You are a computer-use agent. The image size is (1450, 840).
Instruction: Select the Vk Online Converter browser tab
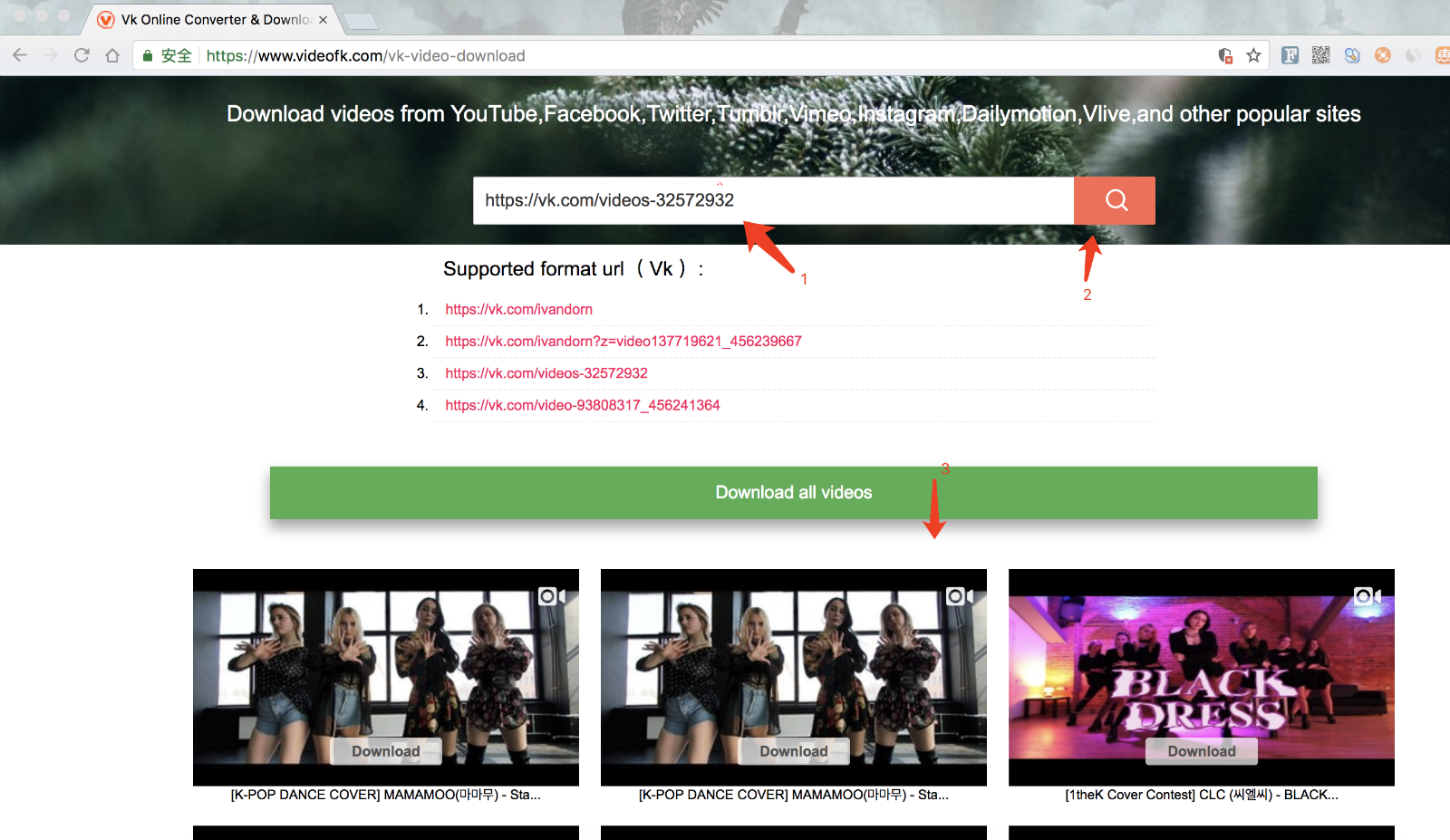point(215,20)
